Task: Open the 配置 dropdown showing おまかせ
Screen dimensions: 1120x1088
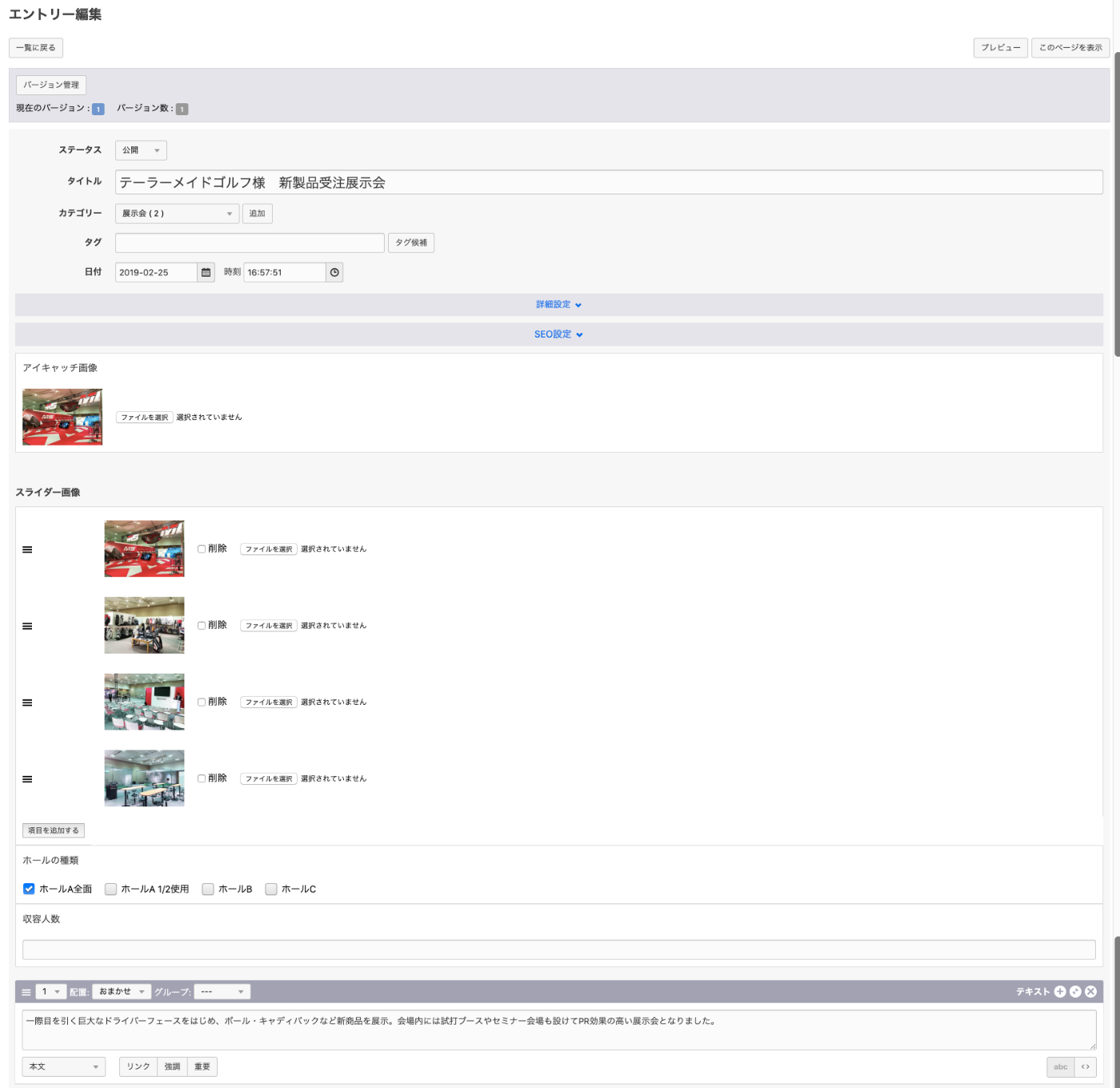Action: [x=122, y=992]
